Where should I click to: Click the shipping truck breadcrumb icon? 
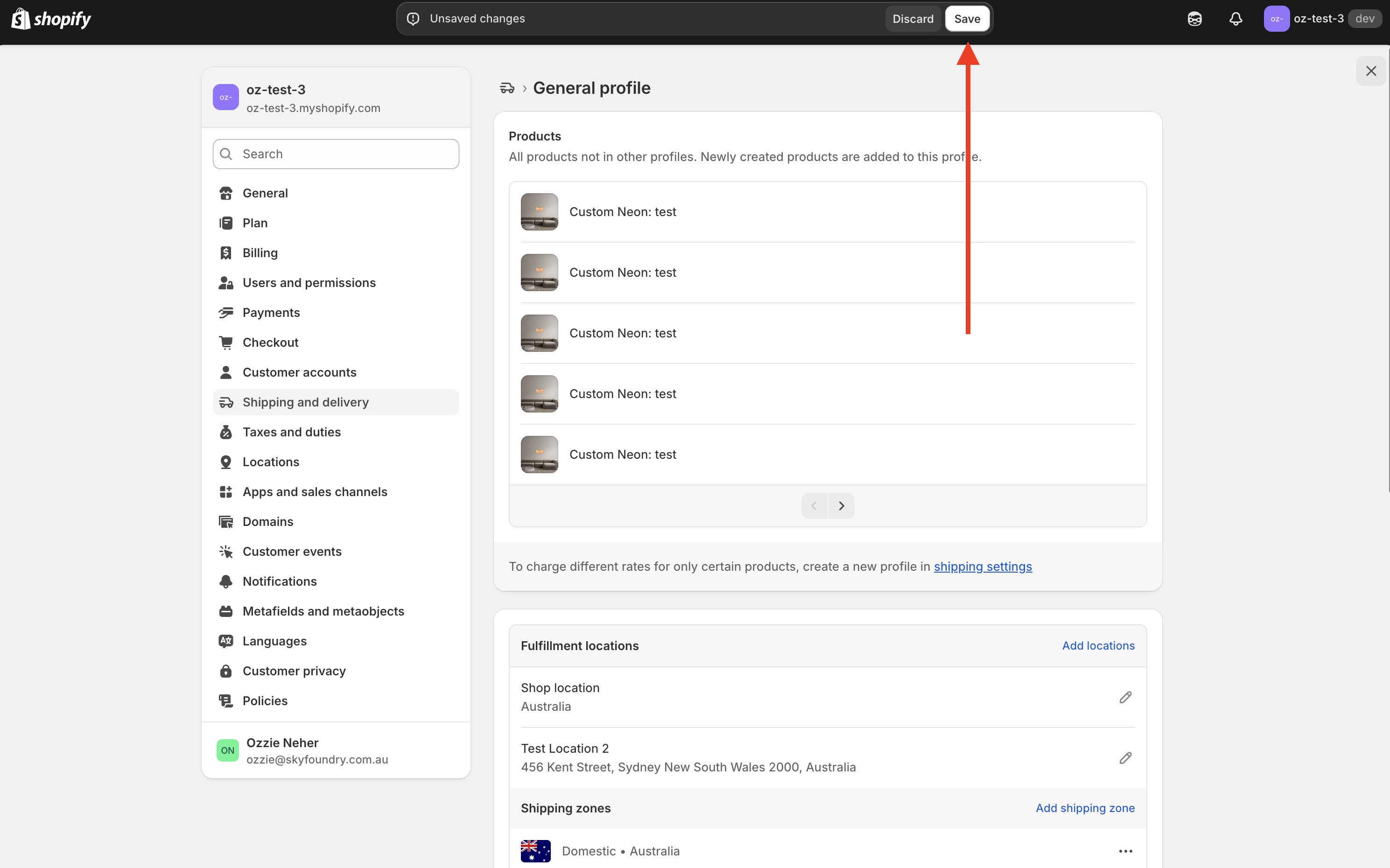507,88
